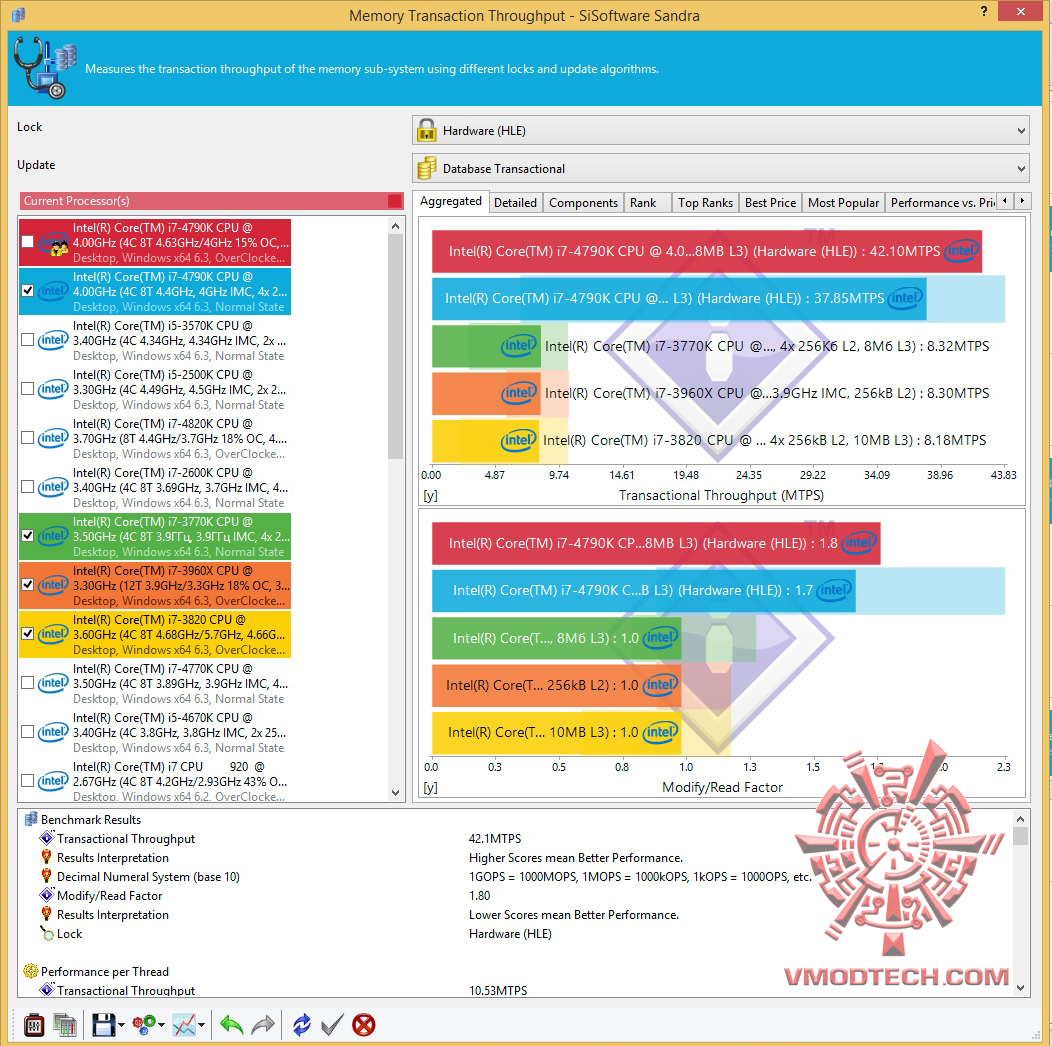Click the Intel logo on the i7-4770K row
This screenshot has width=1052, height=1046.
coord(53,683)
